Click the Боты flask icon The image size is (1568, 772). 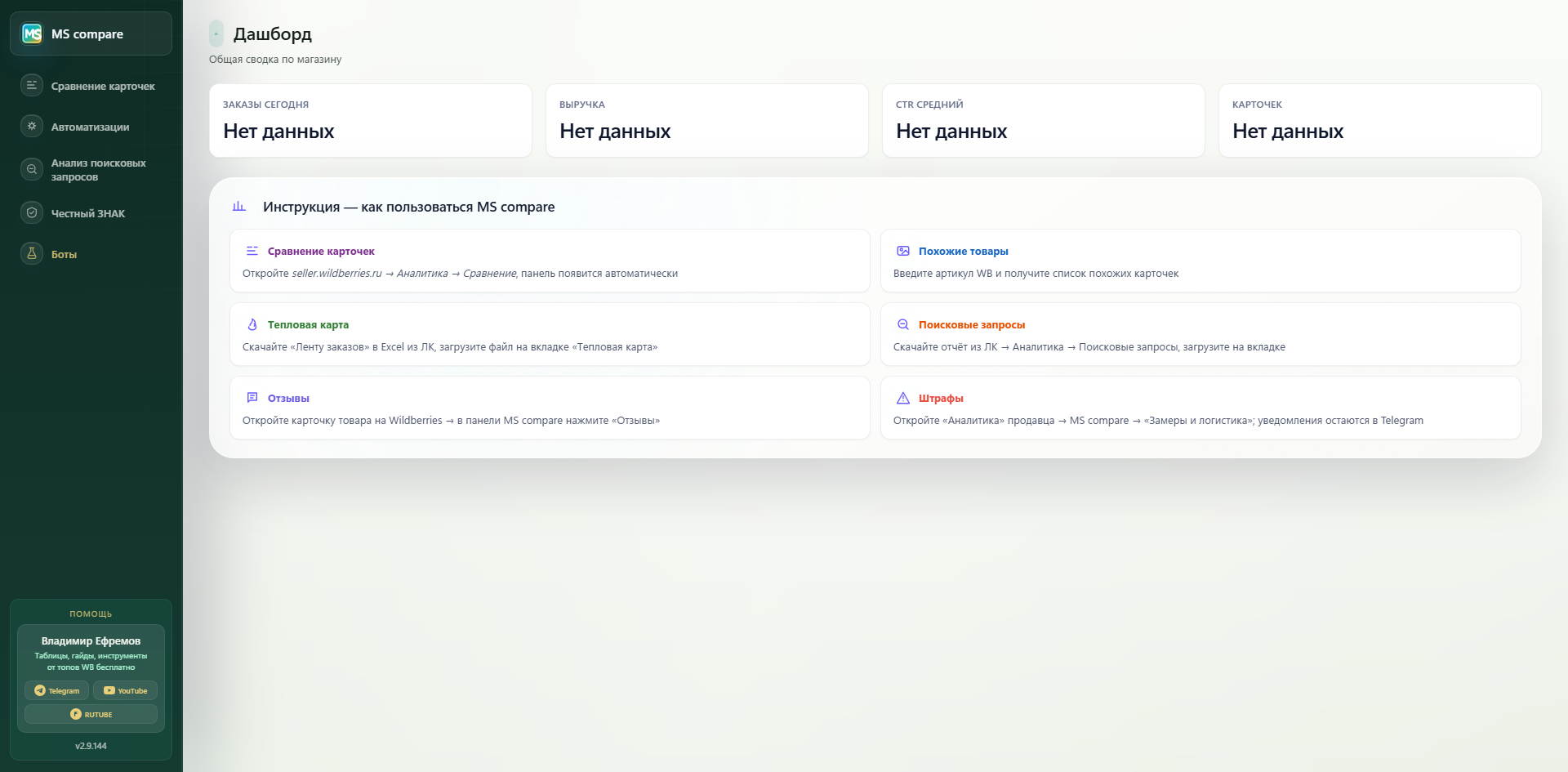(x=32, y=253)
